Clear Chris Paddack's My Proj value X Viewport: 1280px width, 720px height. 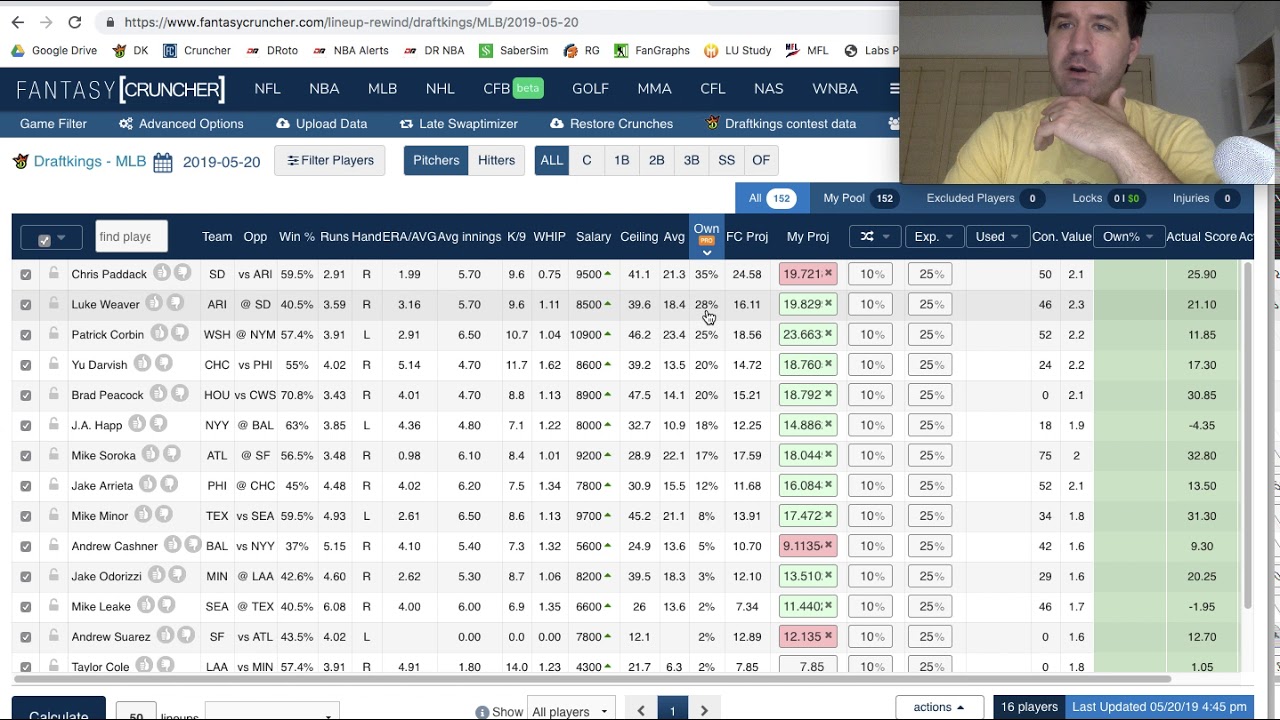pyautogui.click(x=828, y=273)
